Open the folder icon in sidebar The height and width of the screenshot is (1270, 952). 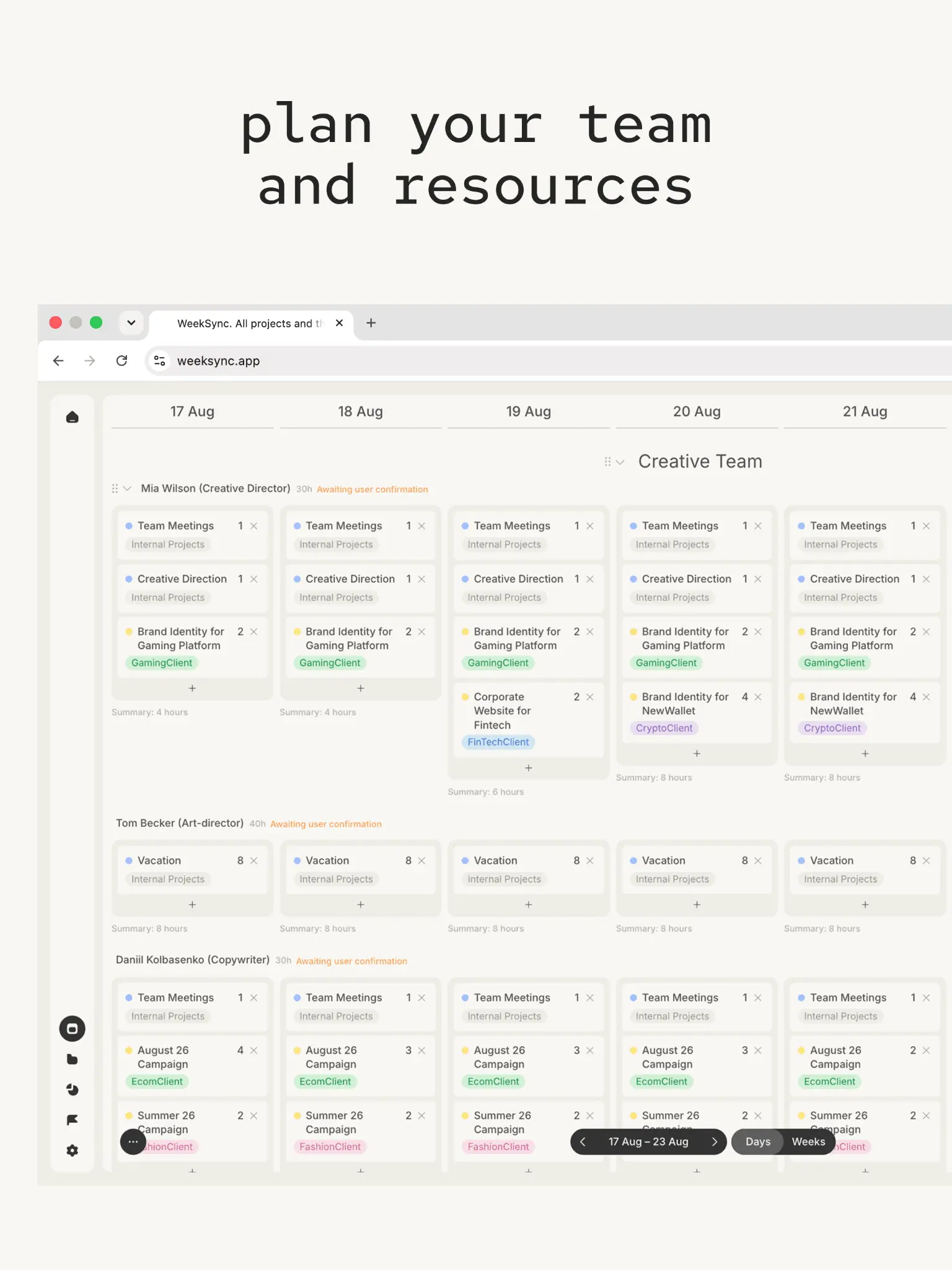pos(72,1059)
